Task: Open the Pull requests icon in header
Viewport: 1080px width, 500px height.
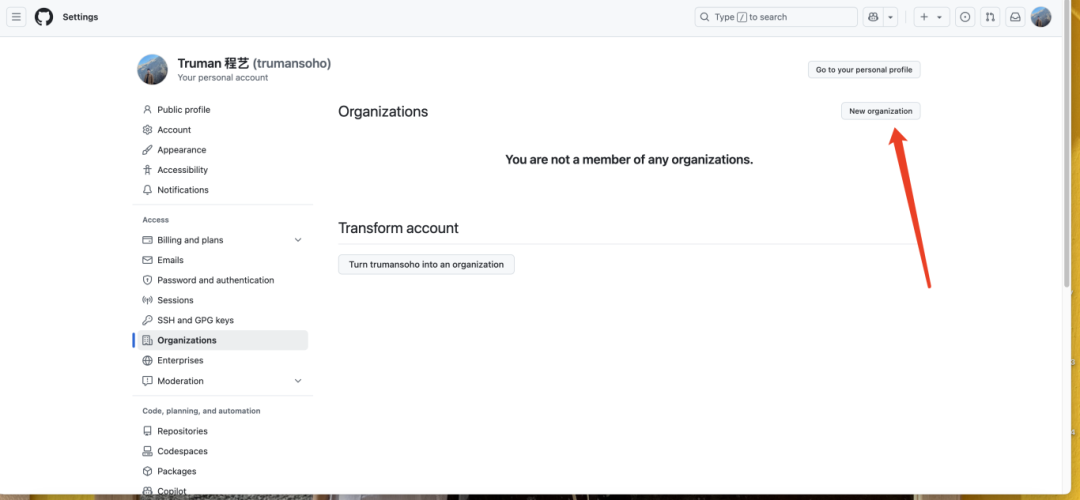Action: (x=990, y=17)
